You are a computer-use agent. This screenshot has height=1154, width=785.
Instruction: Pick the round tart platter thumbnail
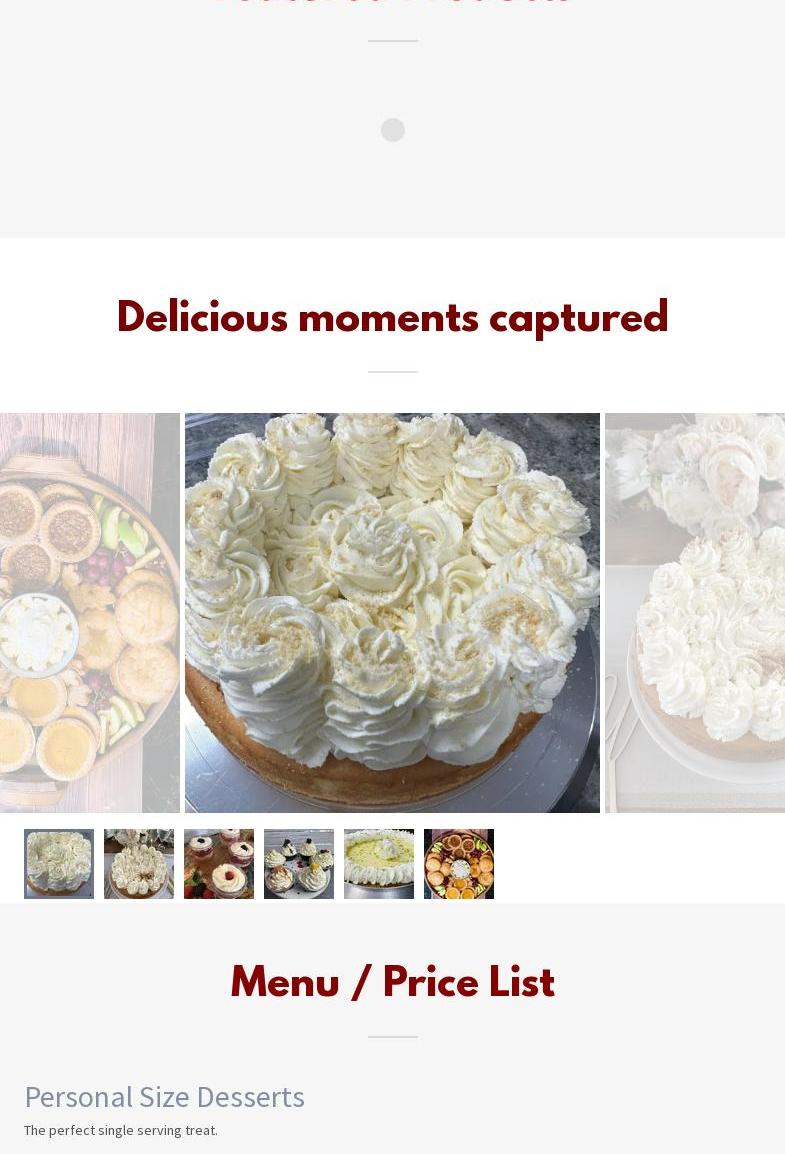[x=459, y=863]
